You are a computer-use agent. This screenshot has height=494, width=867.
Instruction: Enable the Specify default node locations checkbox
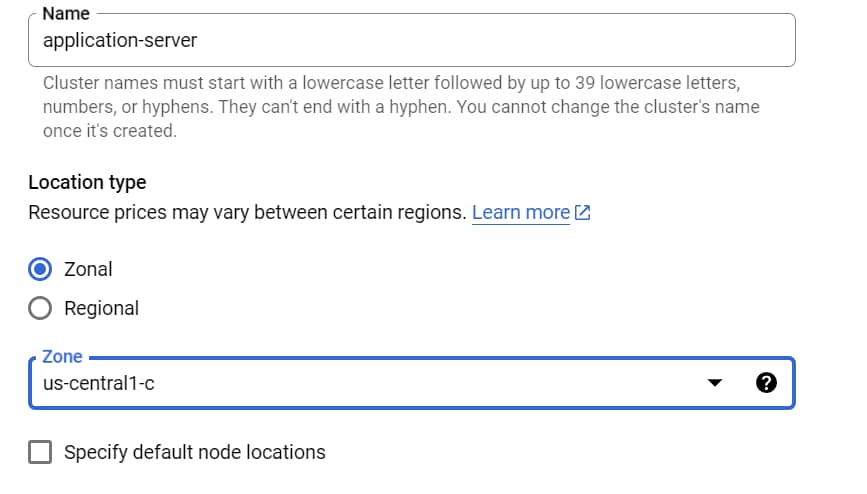pyautogui.click(x=40, y=452)
